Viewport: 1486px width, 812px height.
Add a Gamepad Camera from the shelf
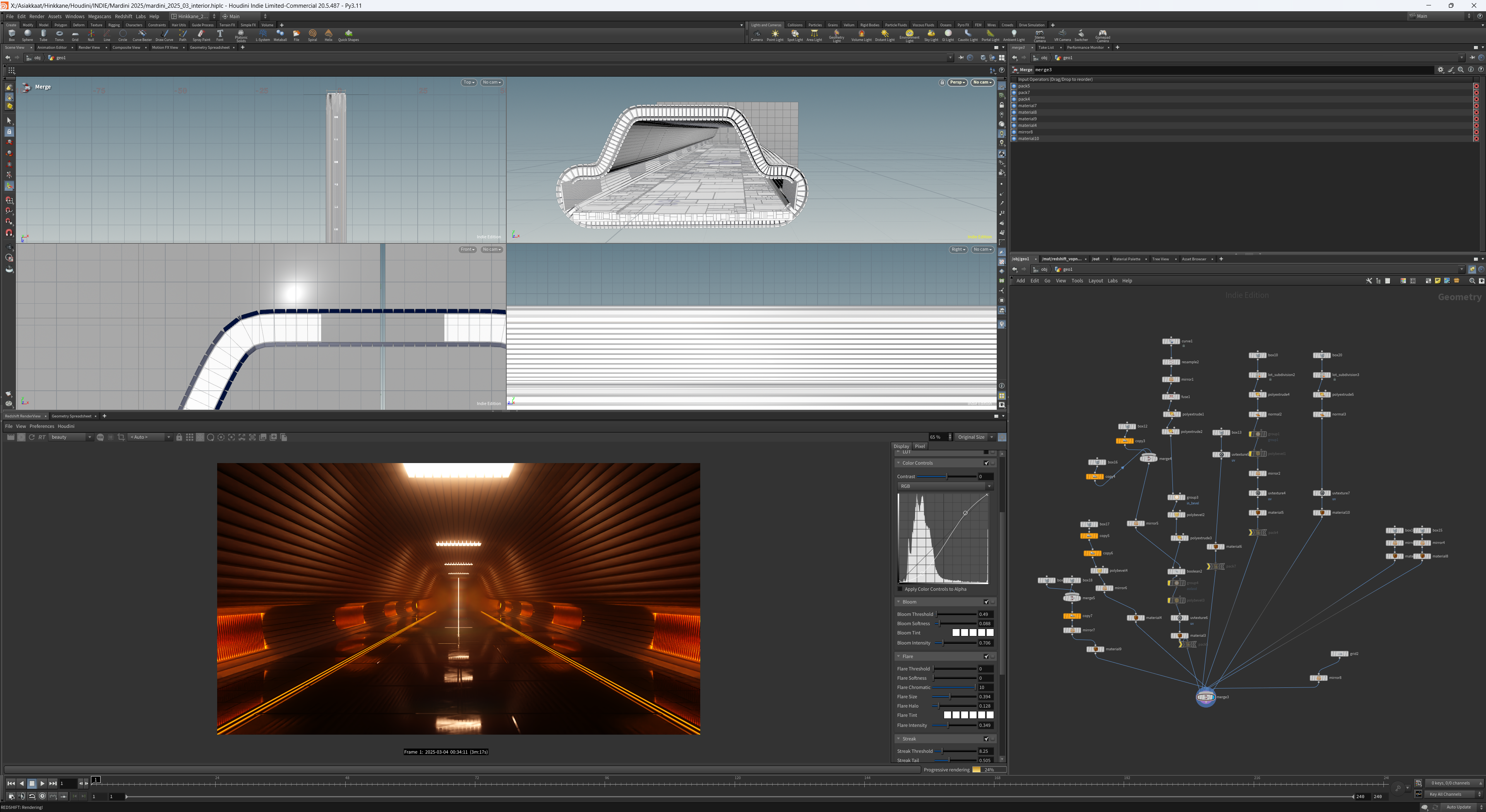coord(1102,36)
